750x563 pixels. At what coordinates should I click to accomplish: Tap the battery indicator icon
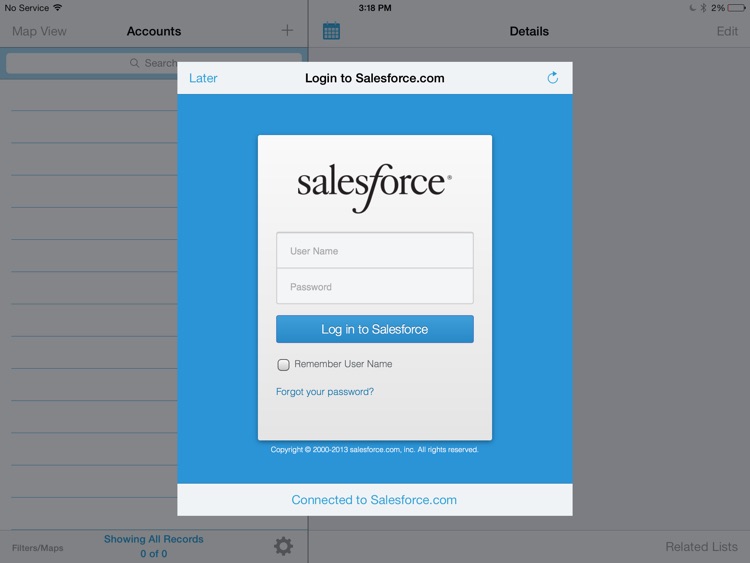(x=737, y=8)
